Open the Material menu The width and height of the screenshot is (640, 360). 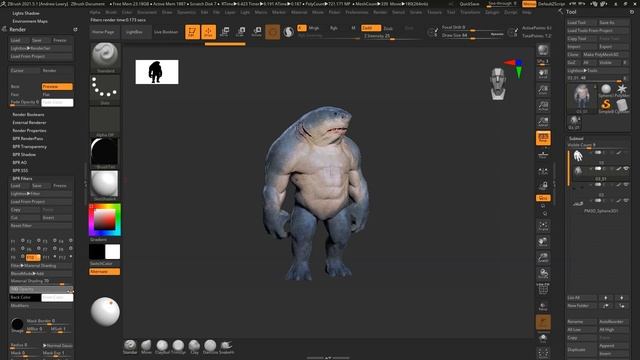[x=299, y=12]
